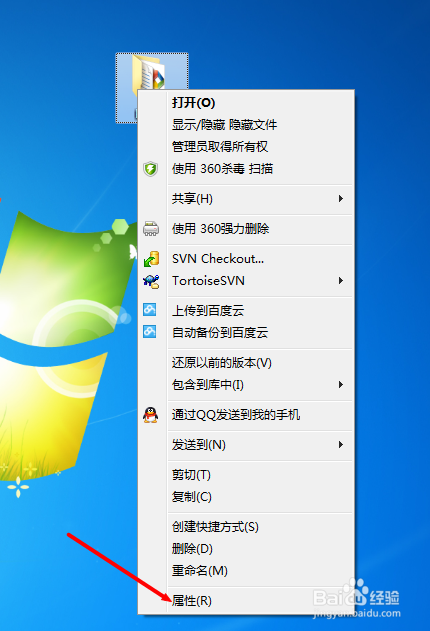Choose 管理员取得所有权 menu entry
Viewport: 430px width, 631px height.
[x=246, y=146]
